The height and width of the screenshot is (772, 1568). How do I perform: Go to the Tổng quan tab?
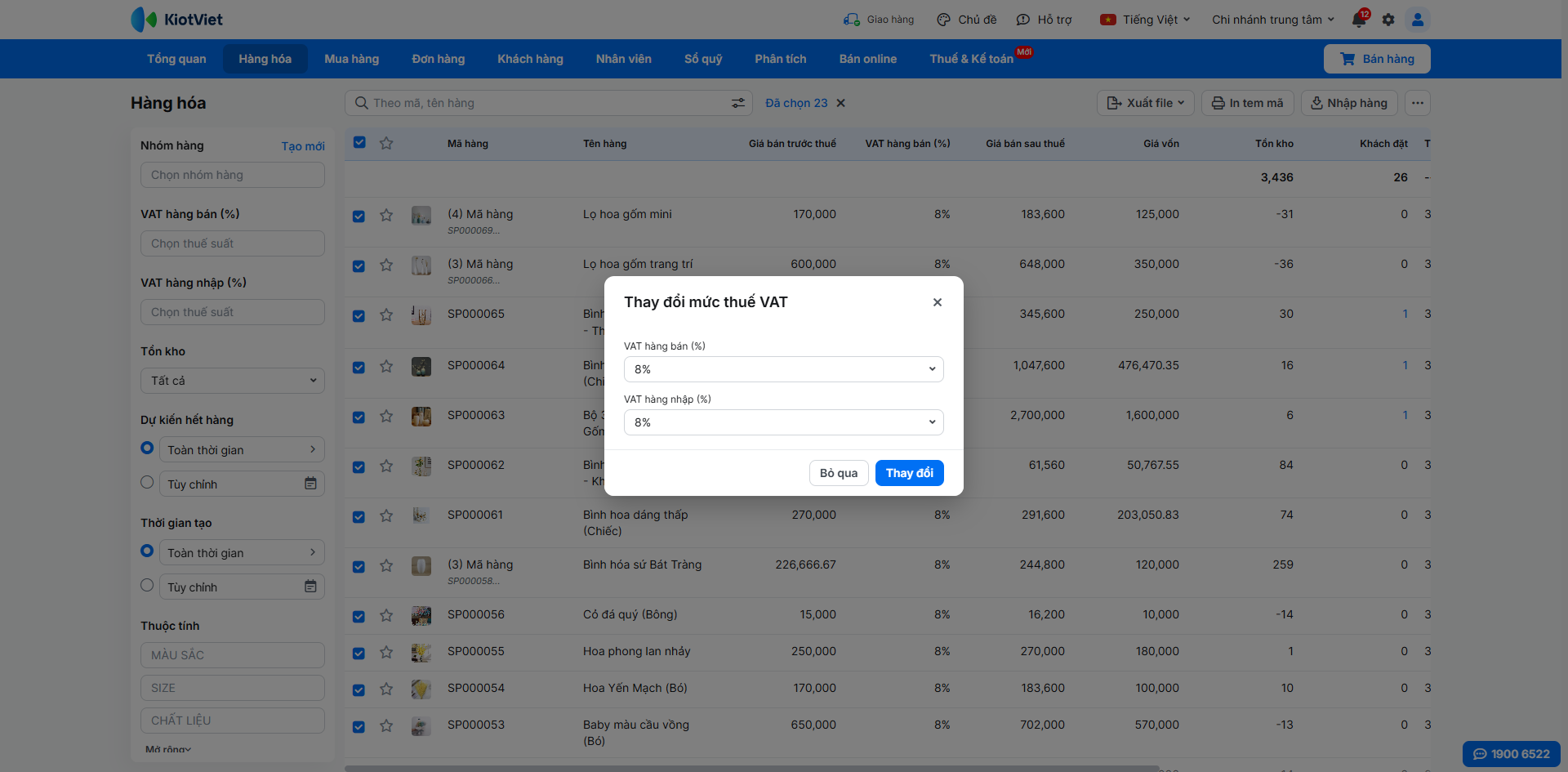(176, 59)
